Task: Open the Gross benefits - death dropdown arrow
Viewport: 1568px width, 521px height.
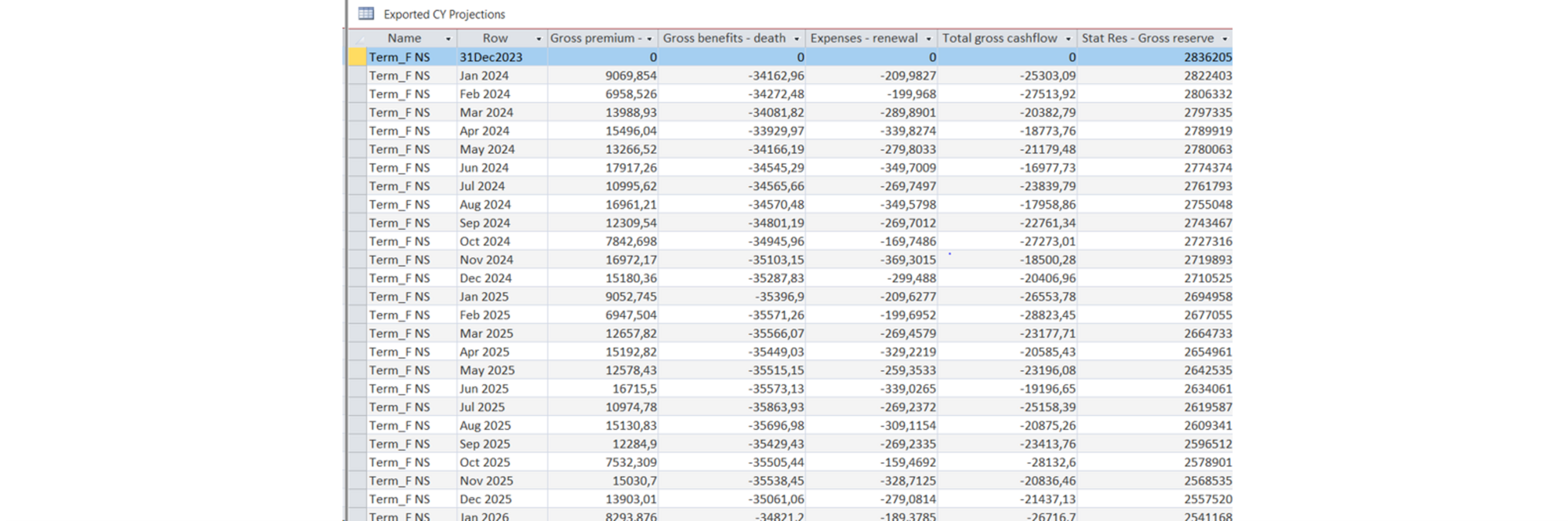Action: pyautogui.click(x=797, y=38)
